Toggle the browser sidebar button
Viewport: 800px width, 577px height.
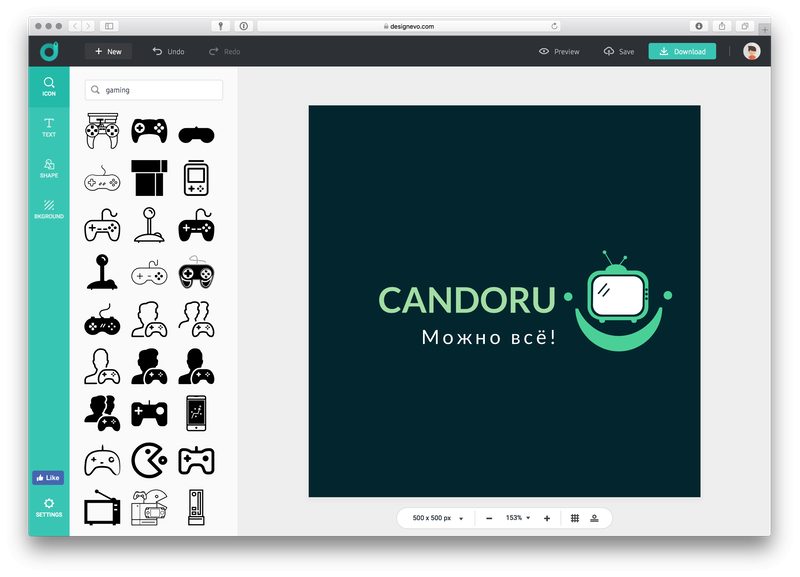tap(109, 26)
